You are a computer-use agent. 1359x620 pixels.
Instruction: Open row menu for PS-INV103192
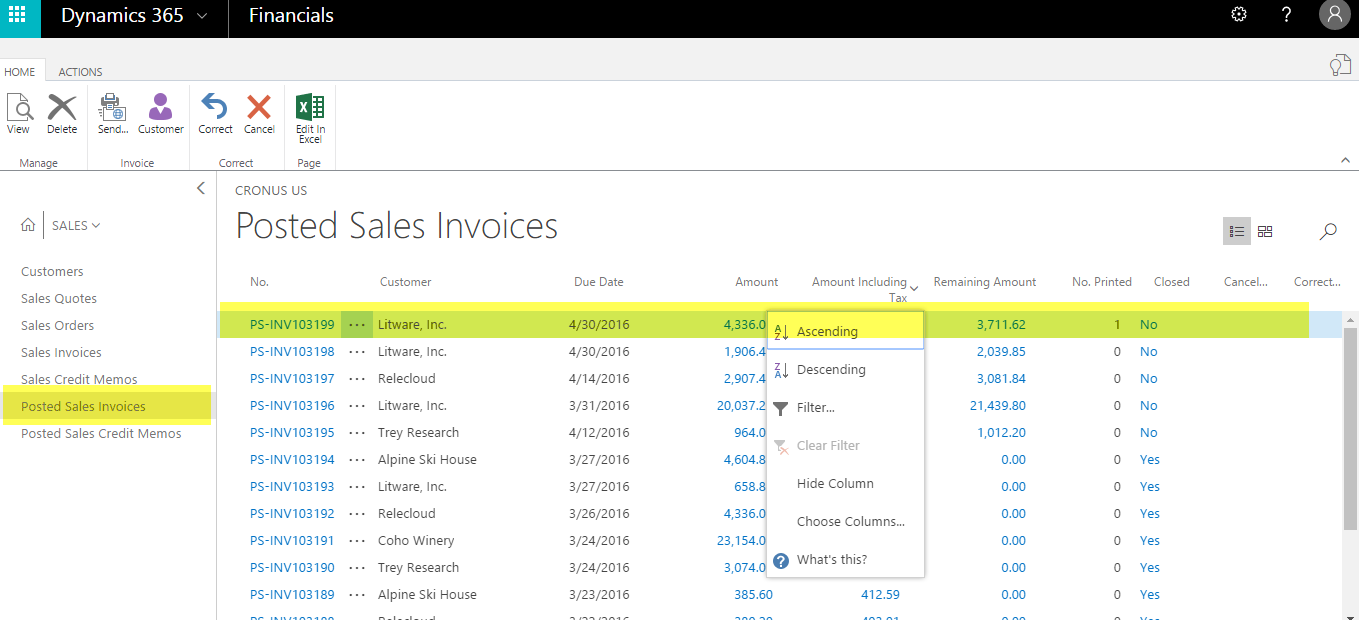[x=357, y=514]
